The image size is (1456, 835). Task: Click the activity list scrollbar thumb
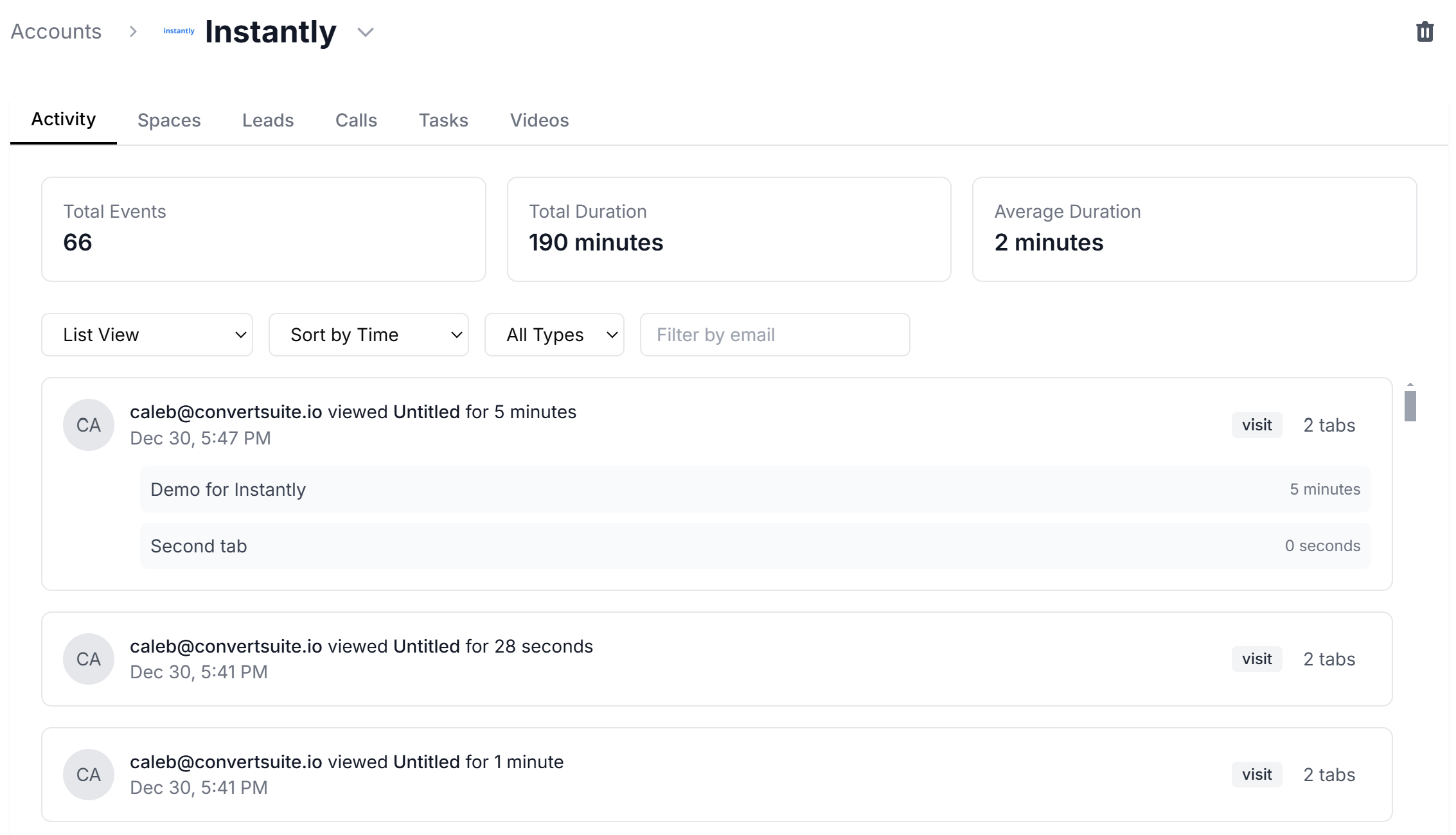1410,406
